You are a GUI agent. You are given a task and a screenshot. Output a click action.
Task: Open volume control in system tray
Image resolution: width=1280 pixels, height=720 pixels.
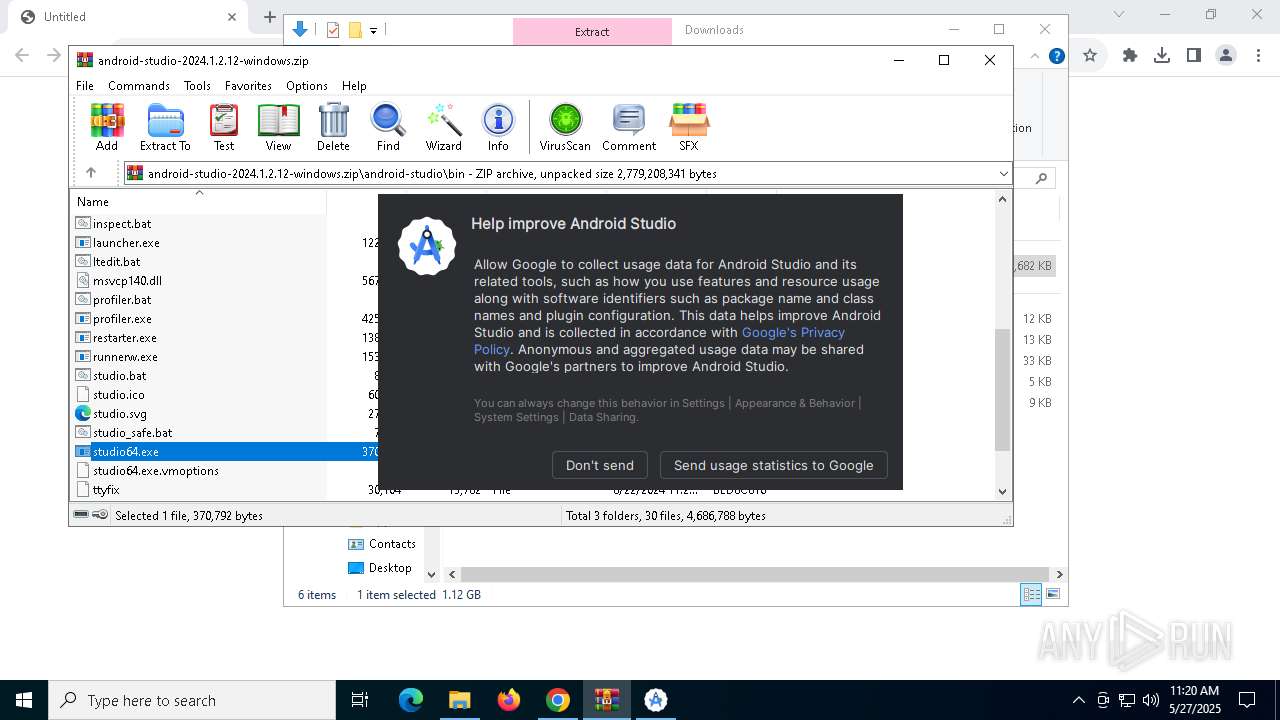click(x=1150, y=700)
